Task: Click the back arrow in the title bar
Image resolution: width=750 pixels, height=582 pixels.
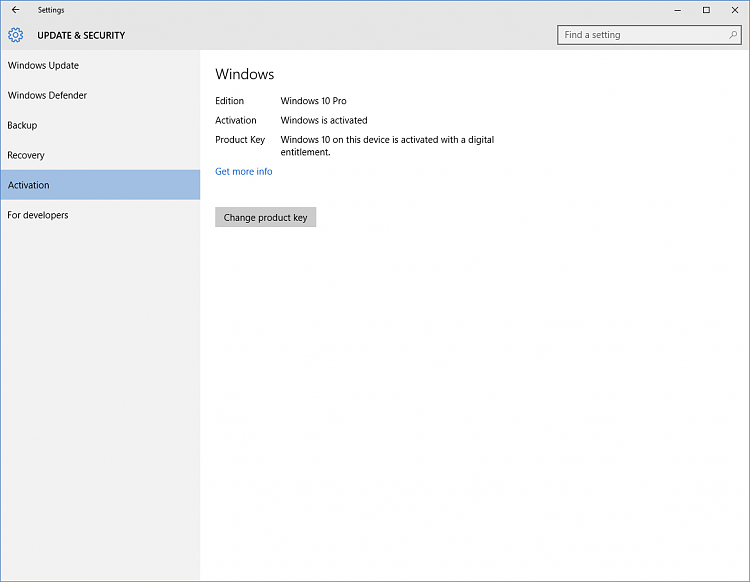Action: [15, 10]
